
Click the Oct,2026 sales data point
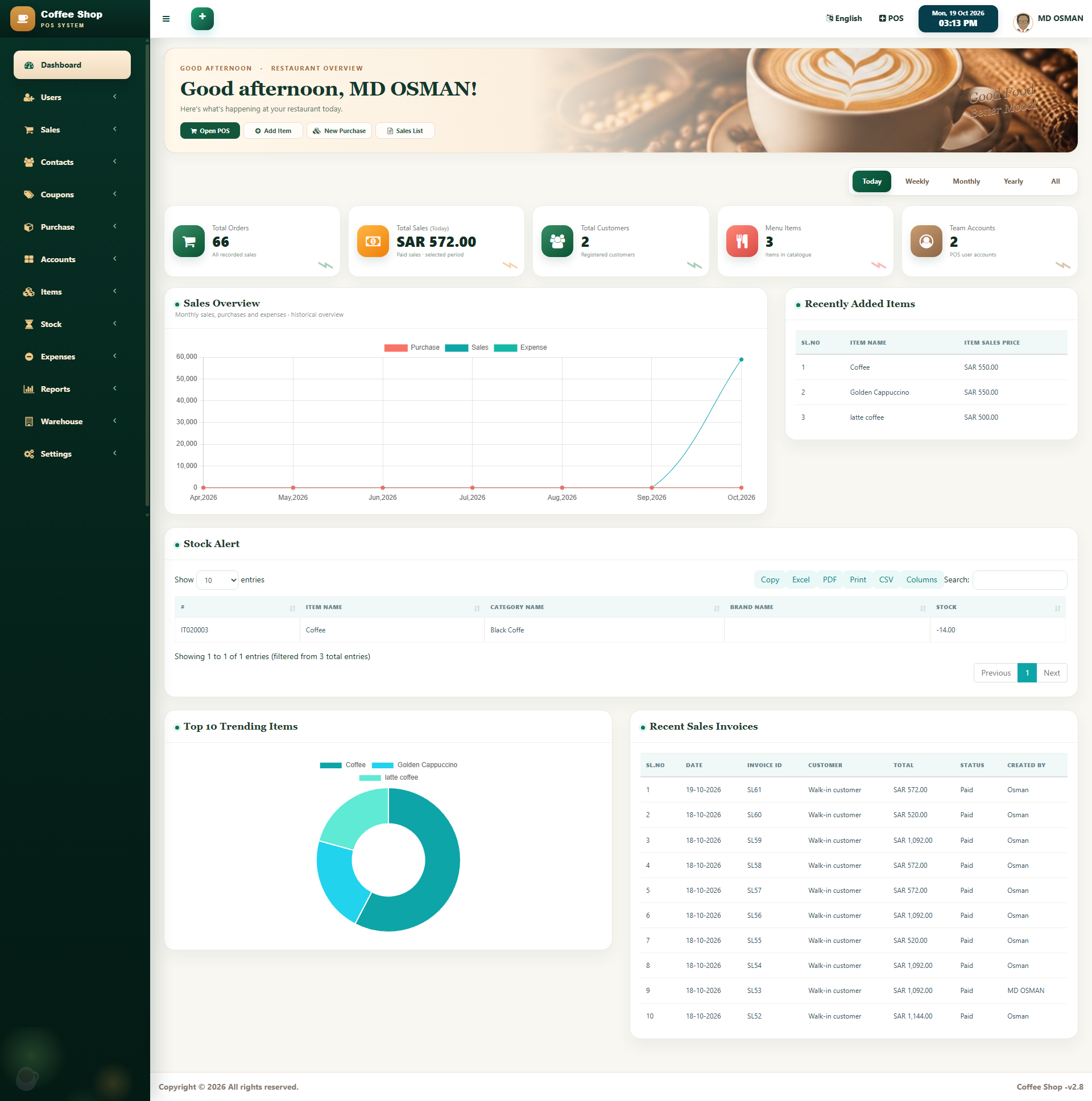coord(742,359)
